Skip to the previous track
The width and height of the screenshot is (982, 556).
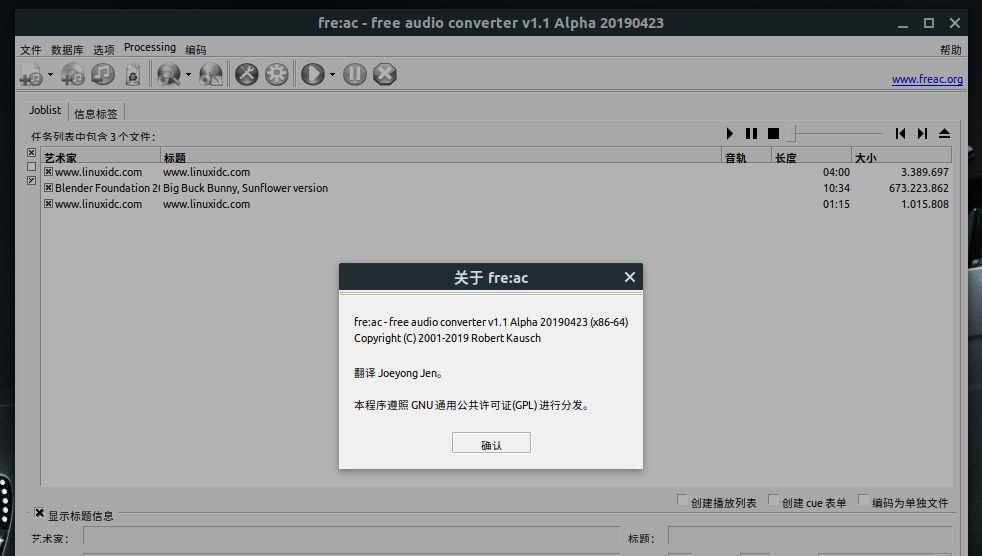[x=901, y=133]
